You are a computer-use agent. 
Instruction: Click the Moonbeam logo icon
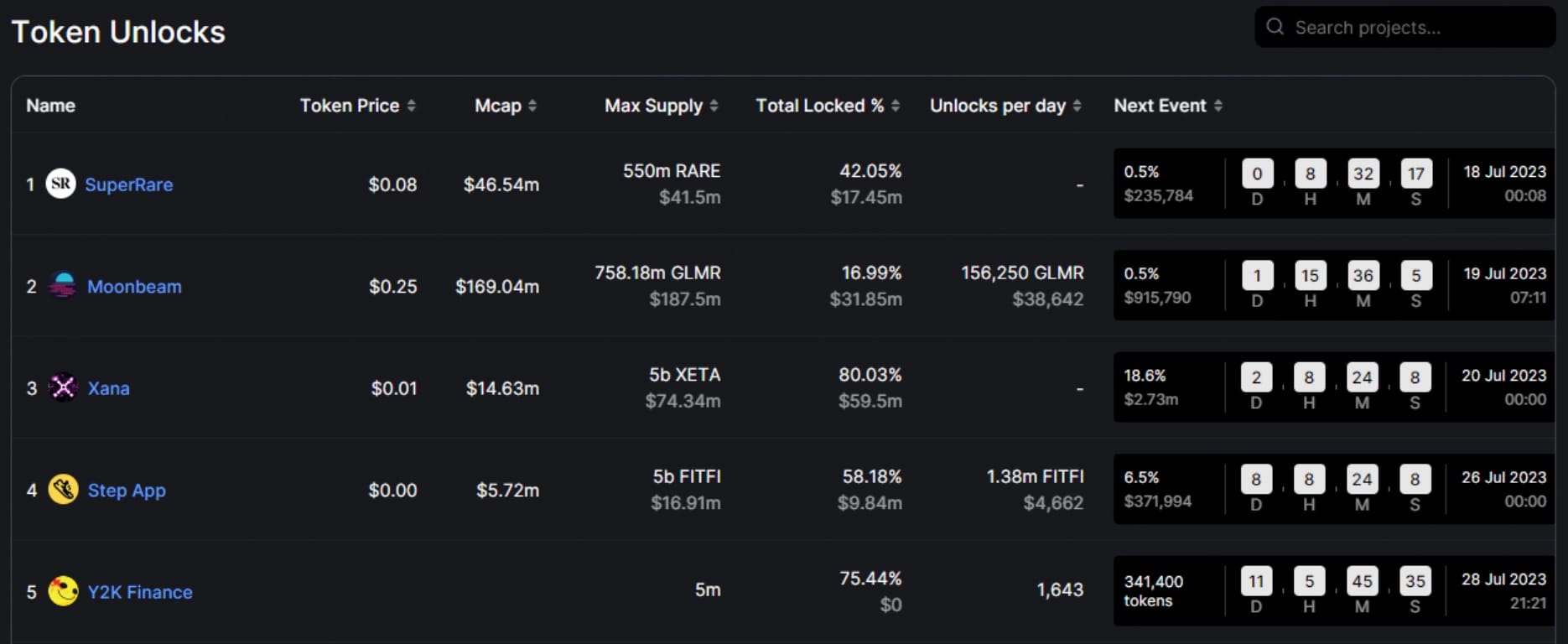[x=62, y=286]
